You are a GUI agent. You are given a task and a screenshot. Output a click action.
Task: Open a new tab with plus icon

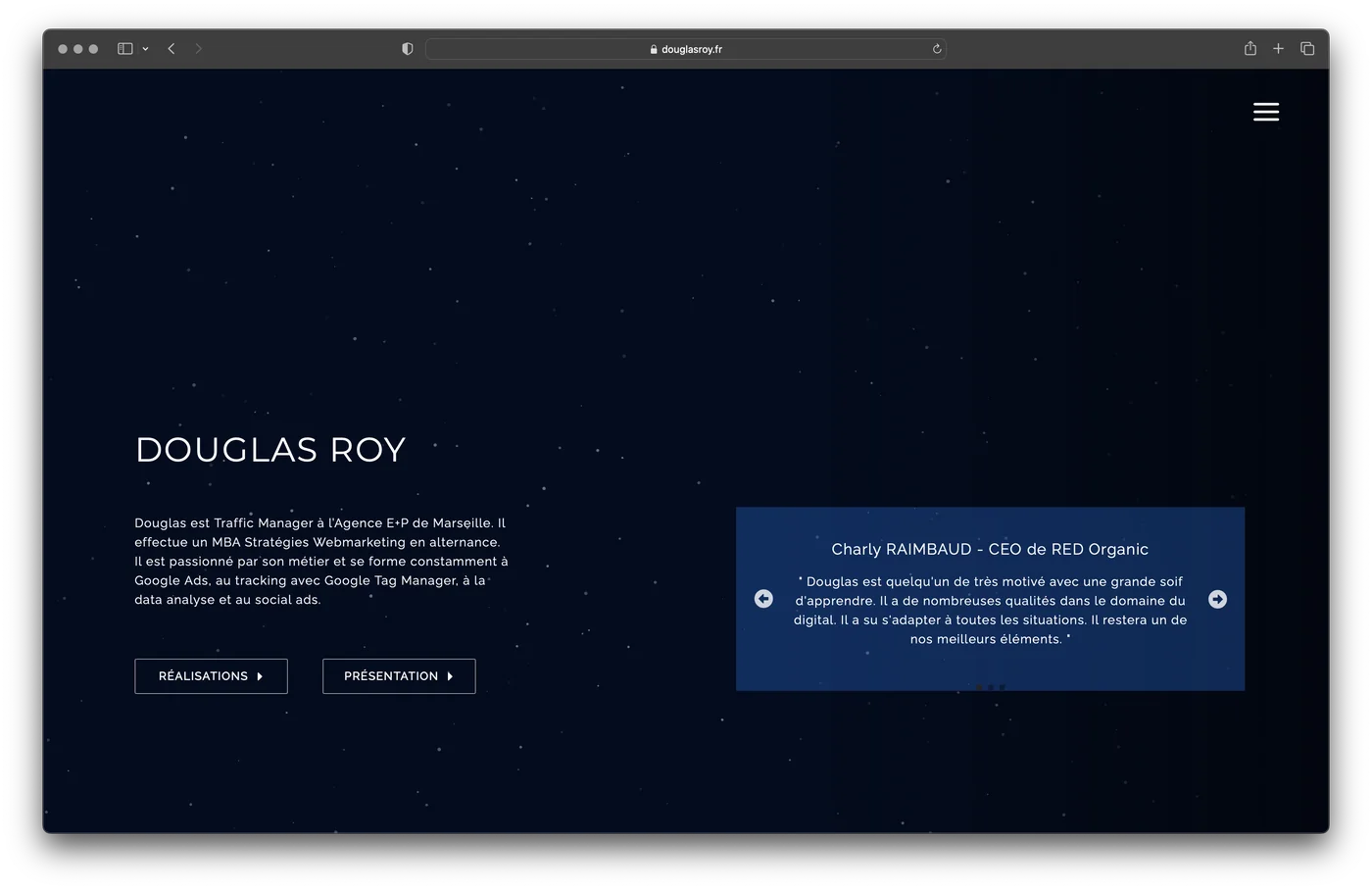(x=1278, y=49)
